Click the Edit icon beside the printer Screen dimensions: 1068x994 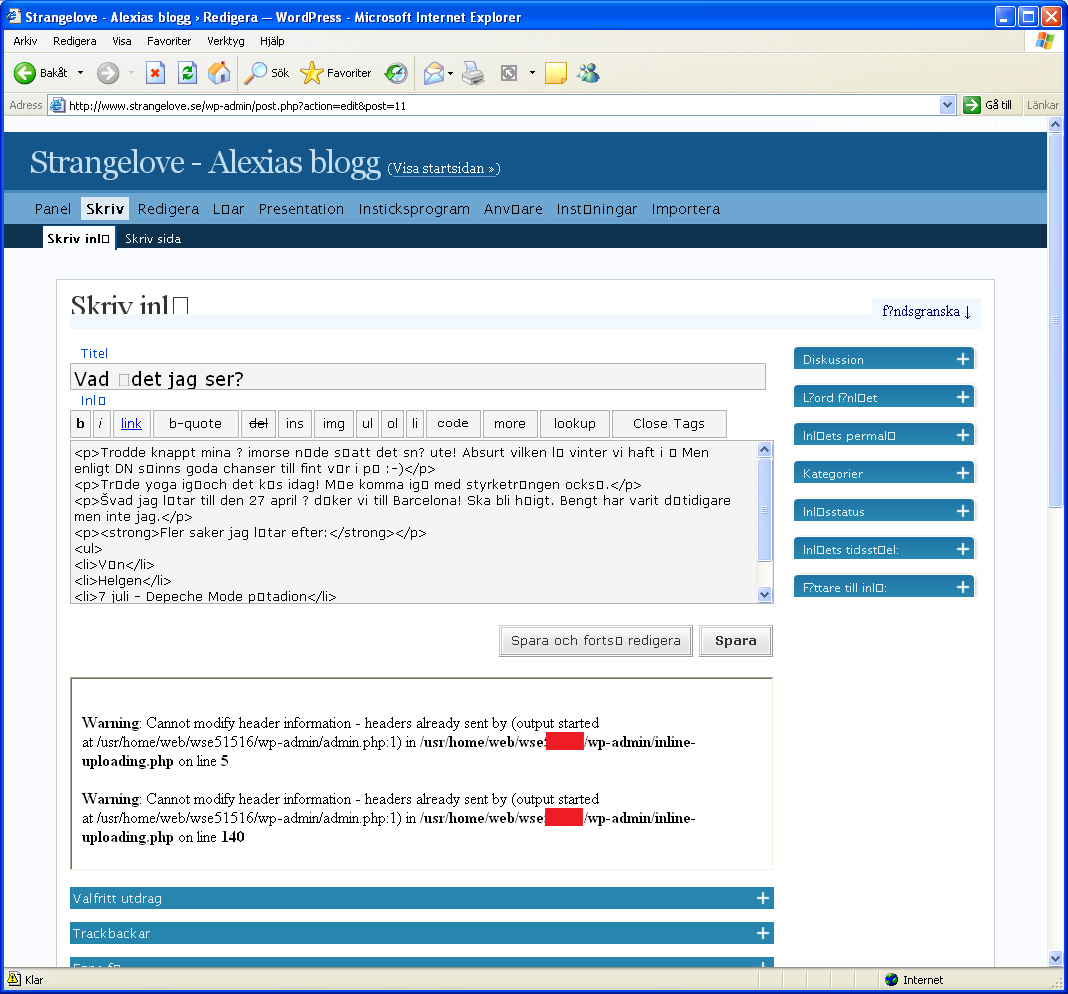[x=509, y=73]
